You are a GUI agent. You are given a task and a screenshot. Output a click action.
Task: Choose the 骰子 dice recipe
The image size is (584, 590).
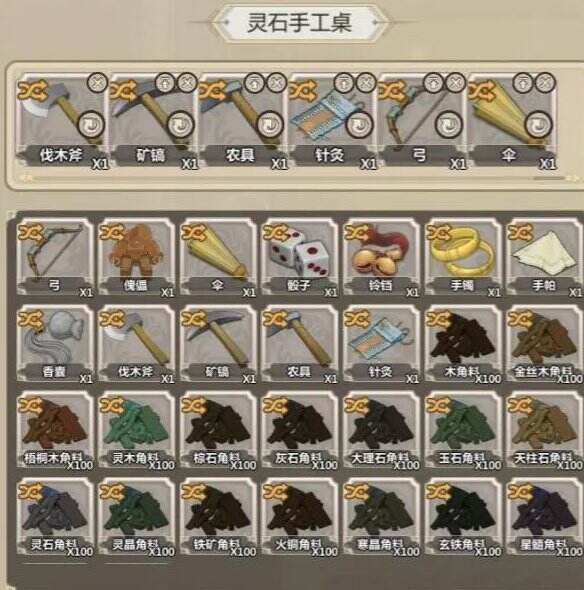click(300, 258)
